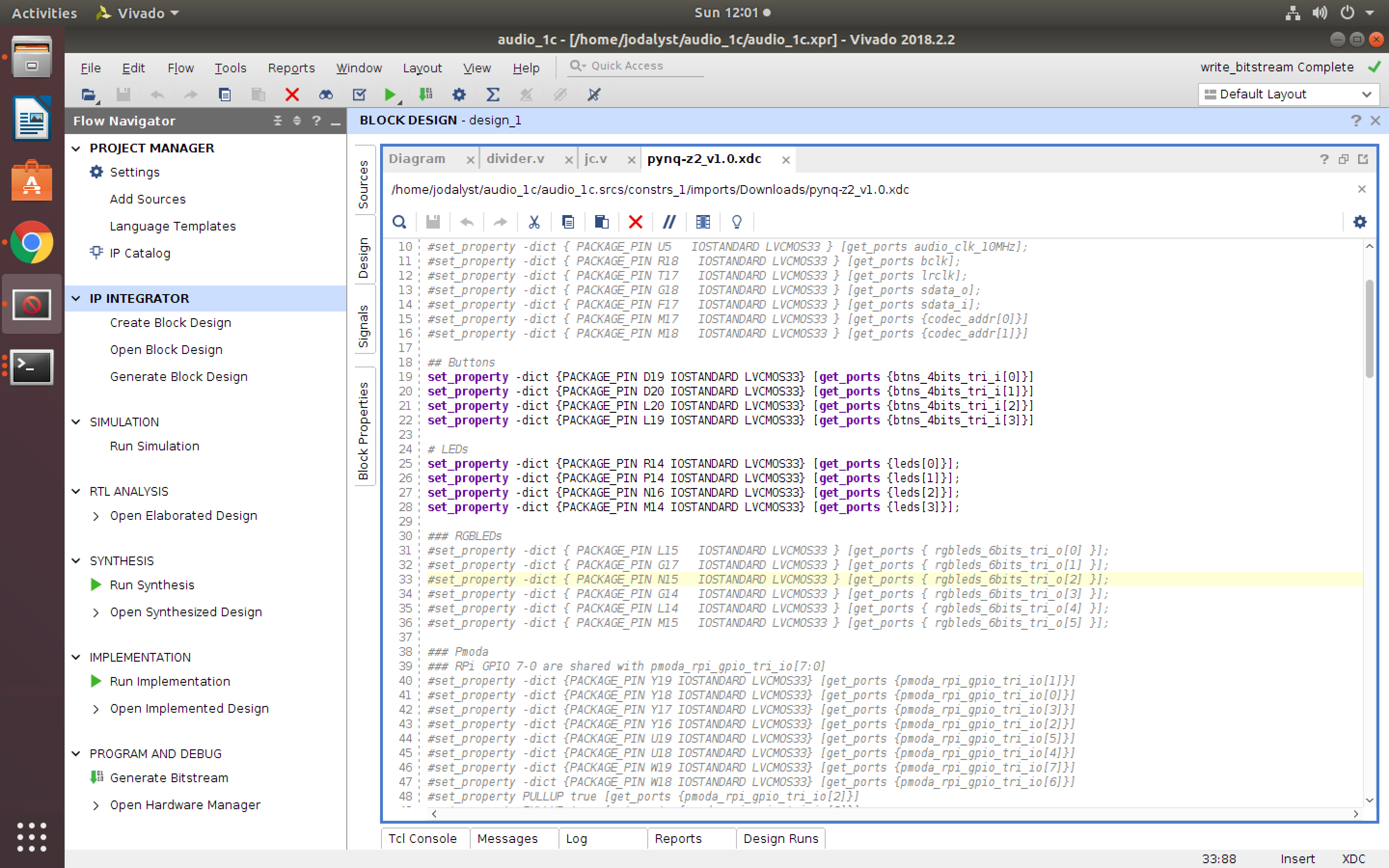Click Run Implementation in Flow Navigator
Screen dimensions: 1389x868
tap(170, 681)
